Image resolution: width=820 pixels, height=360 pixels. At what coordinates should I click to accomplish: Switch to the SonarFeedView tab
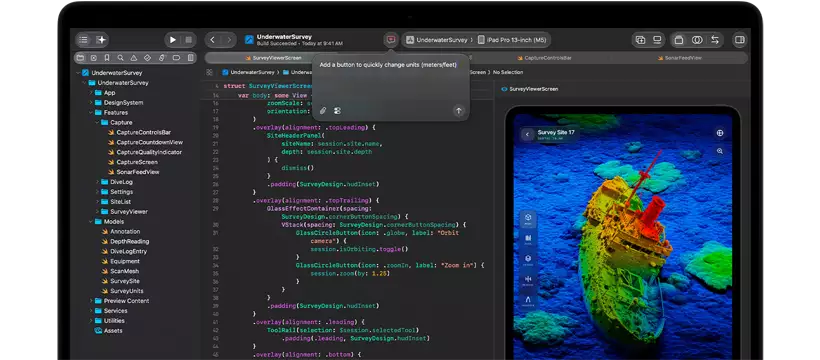679,58
